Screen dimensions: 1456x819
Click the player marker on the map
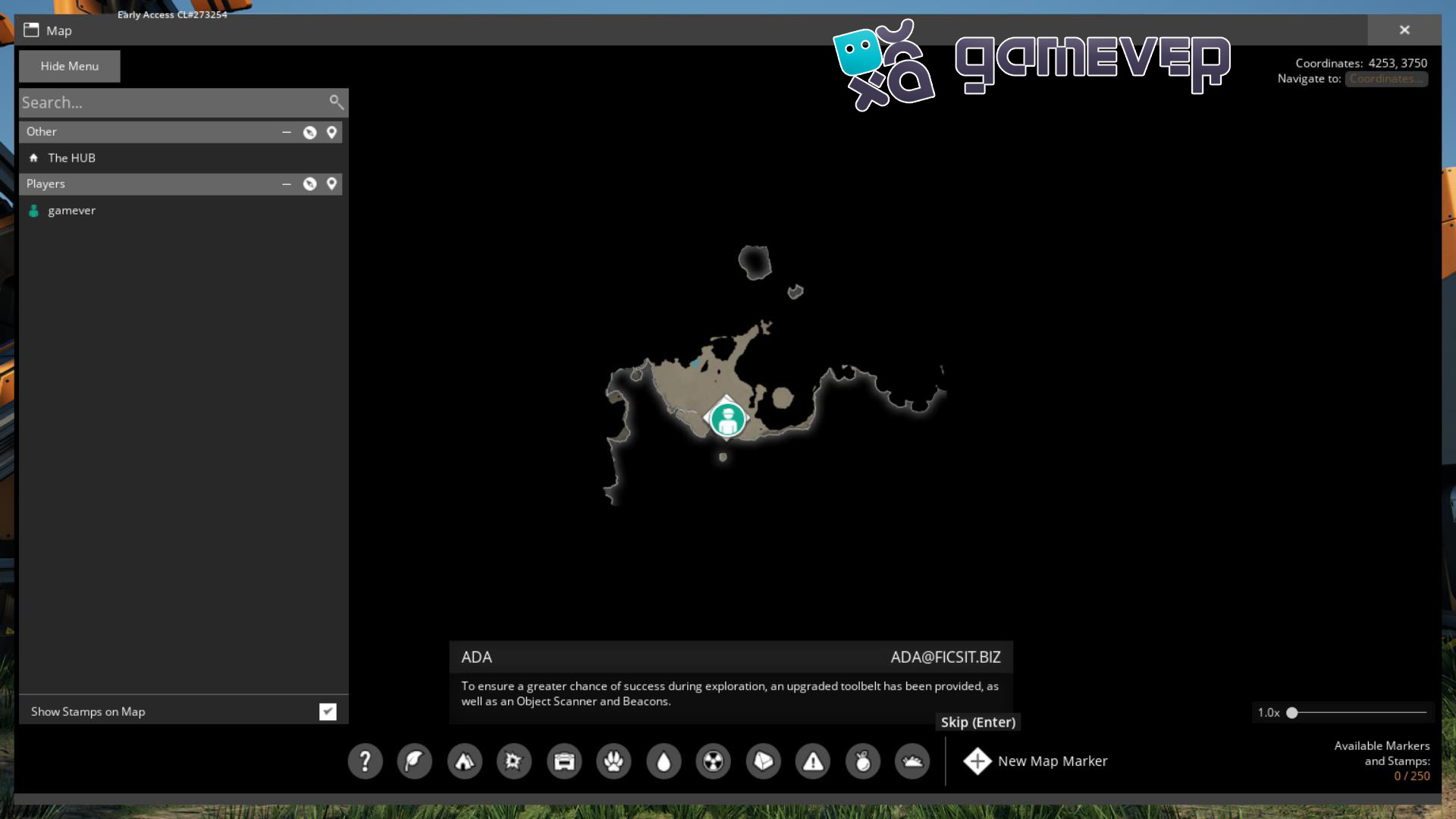[x=727, y=418]
